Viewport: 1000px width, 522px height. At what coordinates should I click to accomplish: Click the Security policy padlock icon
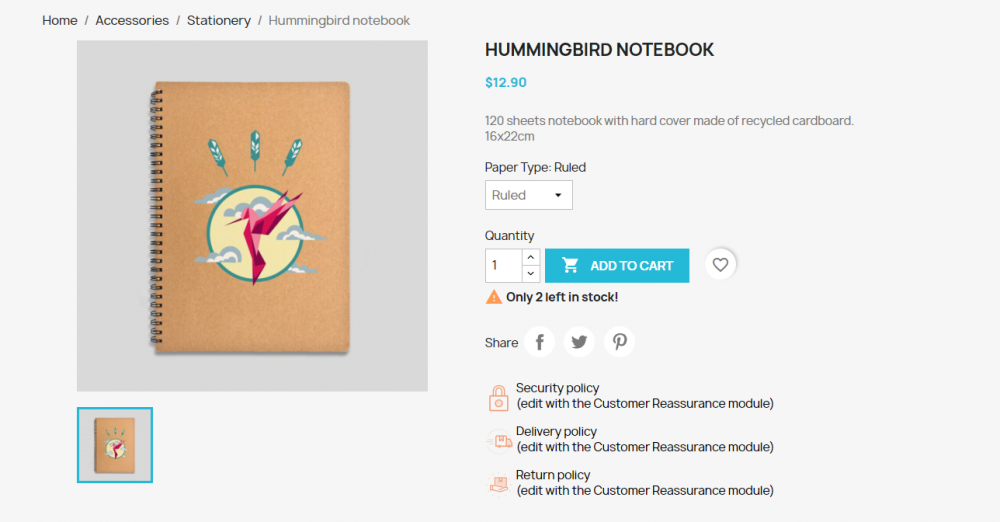[499, 398]
